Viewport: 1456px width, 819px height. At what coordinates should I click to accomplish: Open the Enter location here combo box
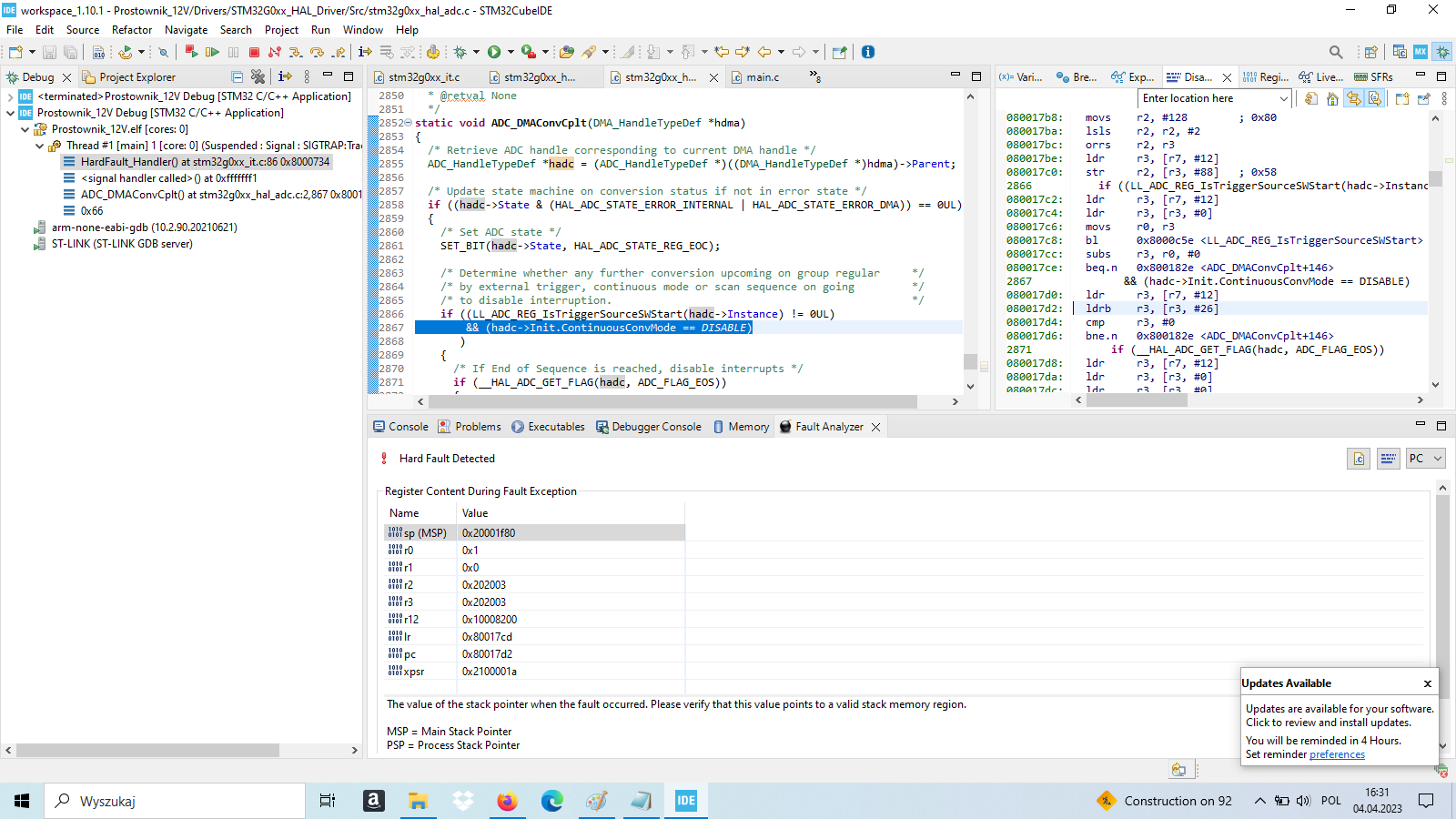coord(1216,98)
